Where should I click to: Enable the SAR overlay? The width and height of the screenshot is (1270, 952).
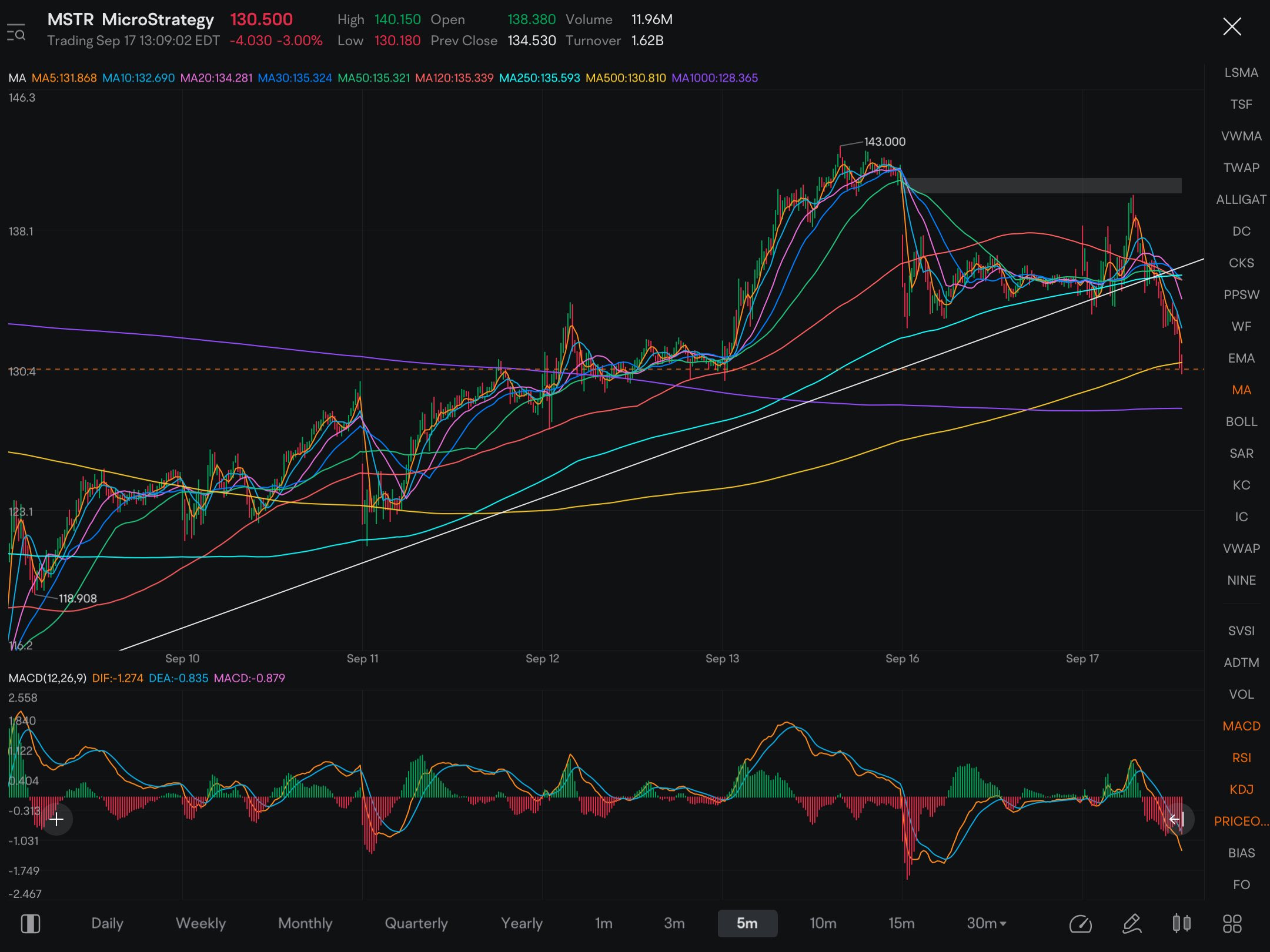click(x=1241, y=454)
